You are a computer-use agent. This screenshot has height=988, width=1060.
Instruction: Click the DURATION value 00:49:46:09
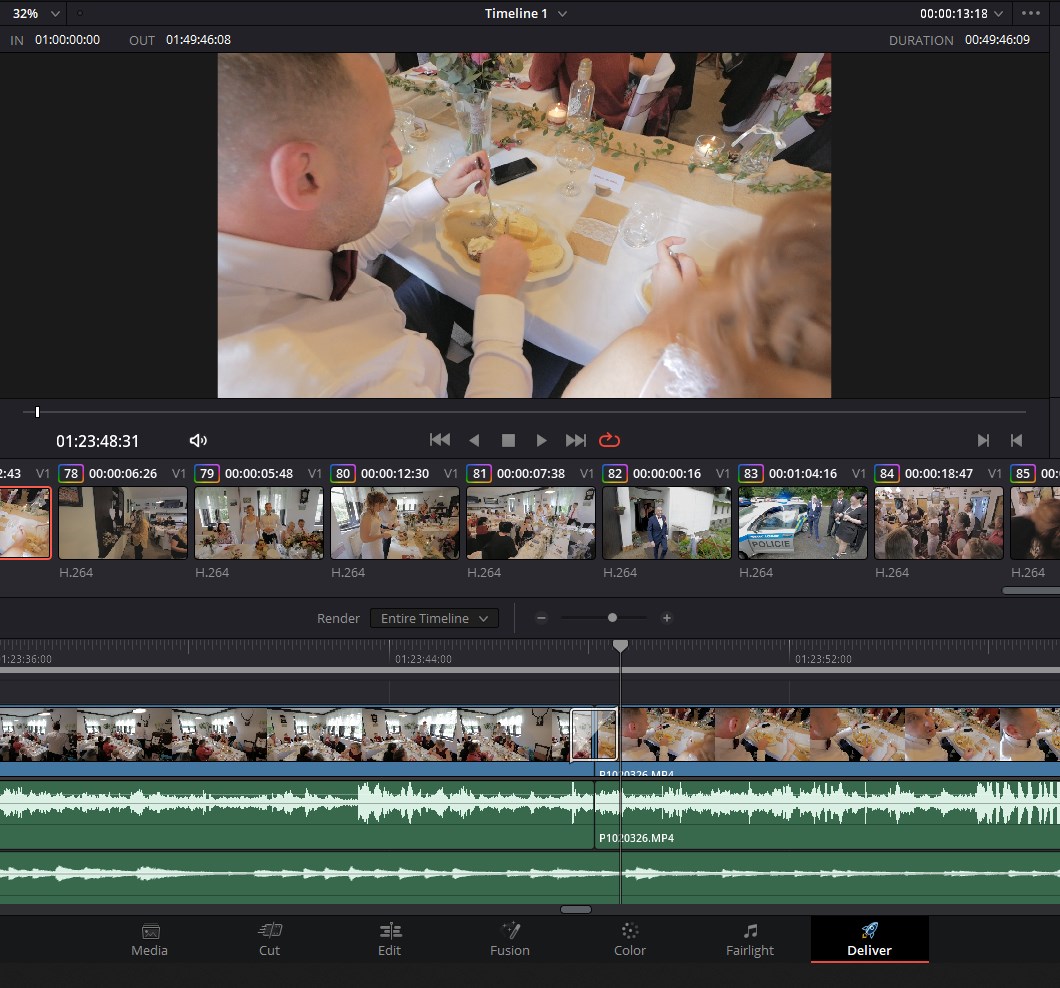pos(997,40)
